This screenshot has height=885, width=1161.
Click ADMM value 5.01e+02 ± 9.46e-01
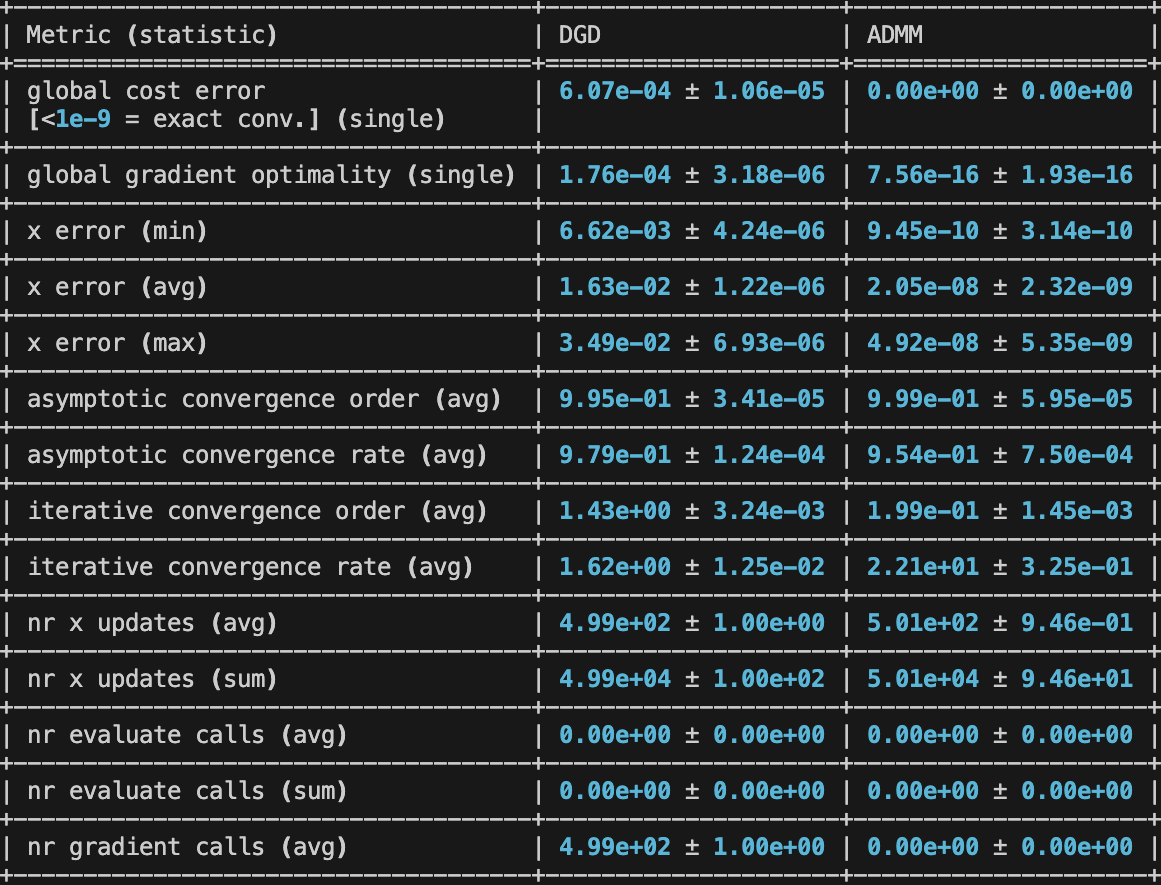1000,623
